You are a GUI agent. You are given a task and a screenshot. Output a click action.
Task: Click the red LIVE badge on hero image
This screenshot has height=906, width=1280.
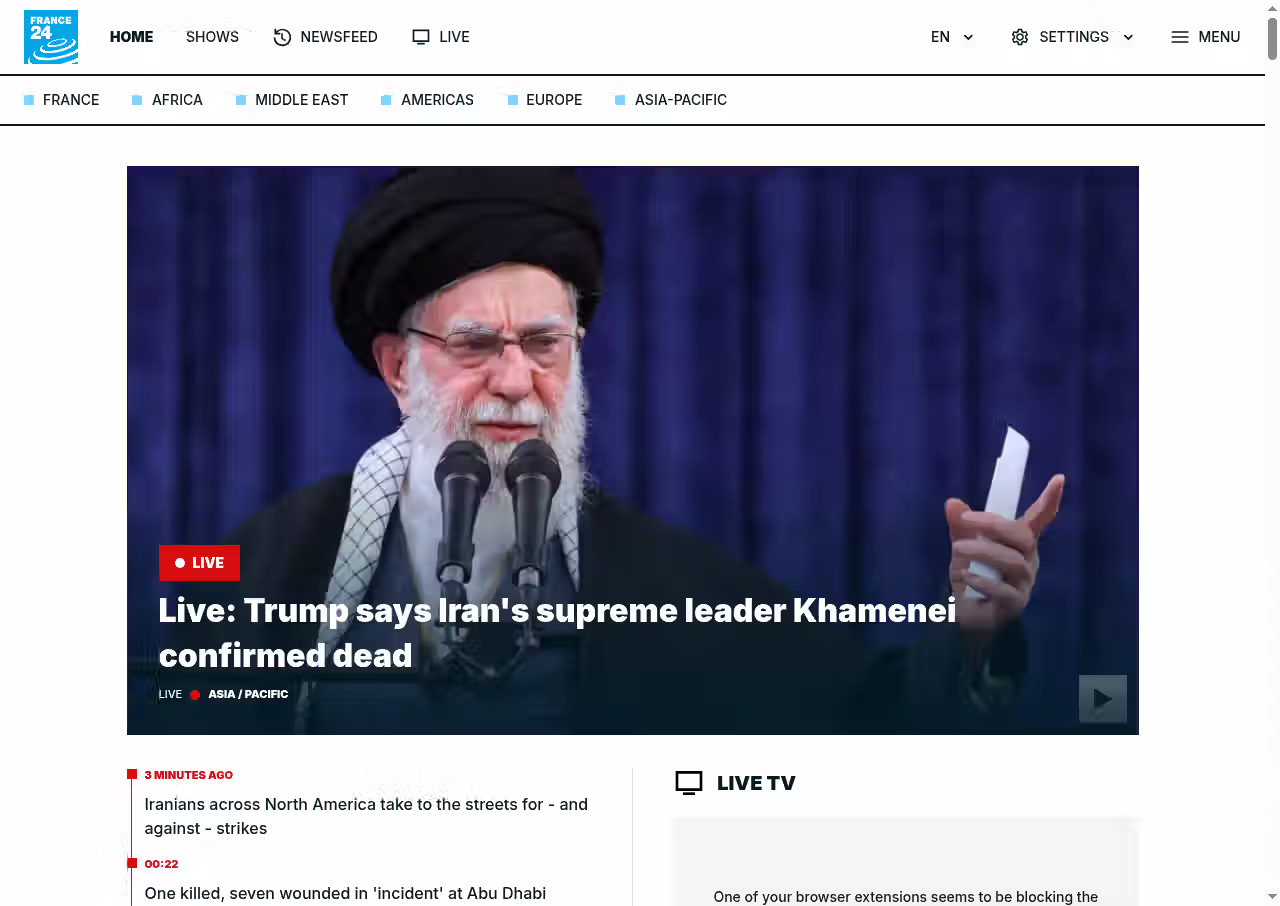point(199,563)
